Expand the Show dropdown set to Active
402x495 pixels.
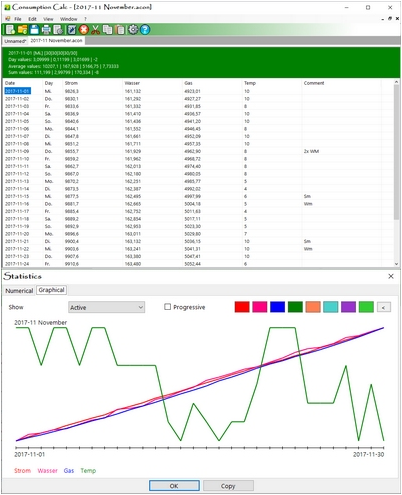click(x=106, y=307)
